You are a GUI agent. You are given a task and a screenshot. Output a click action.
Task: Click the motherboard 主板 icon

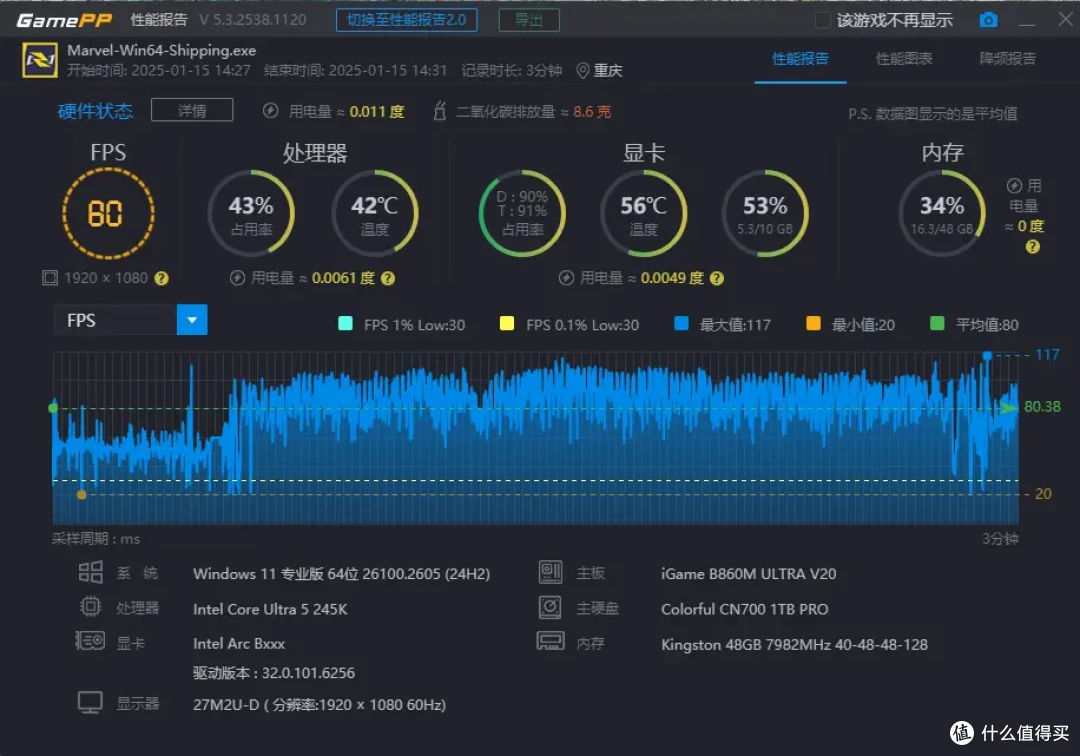coord(550,572)
